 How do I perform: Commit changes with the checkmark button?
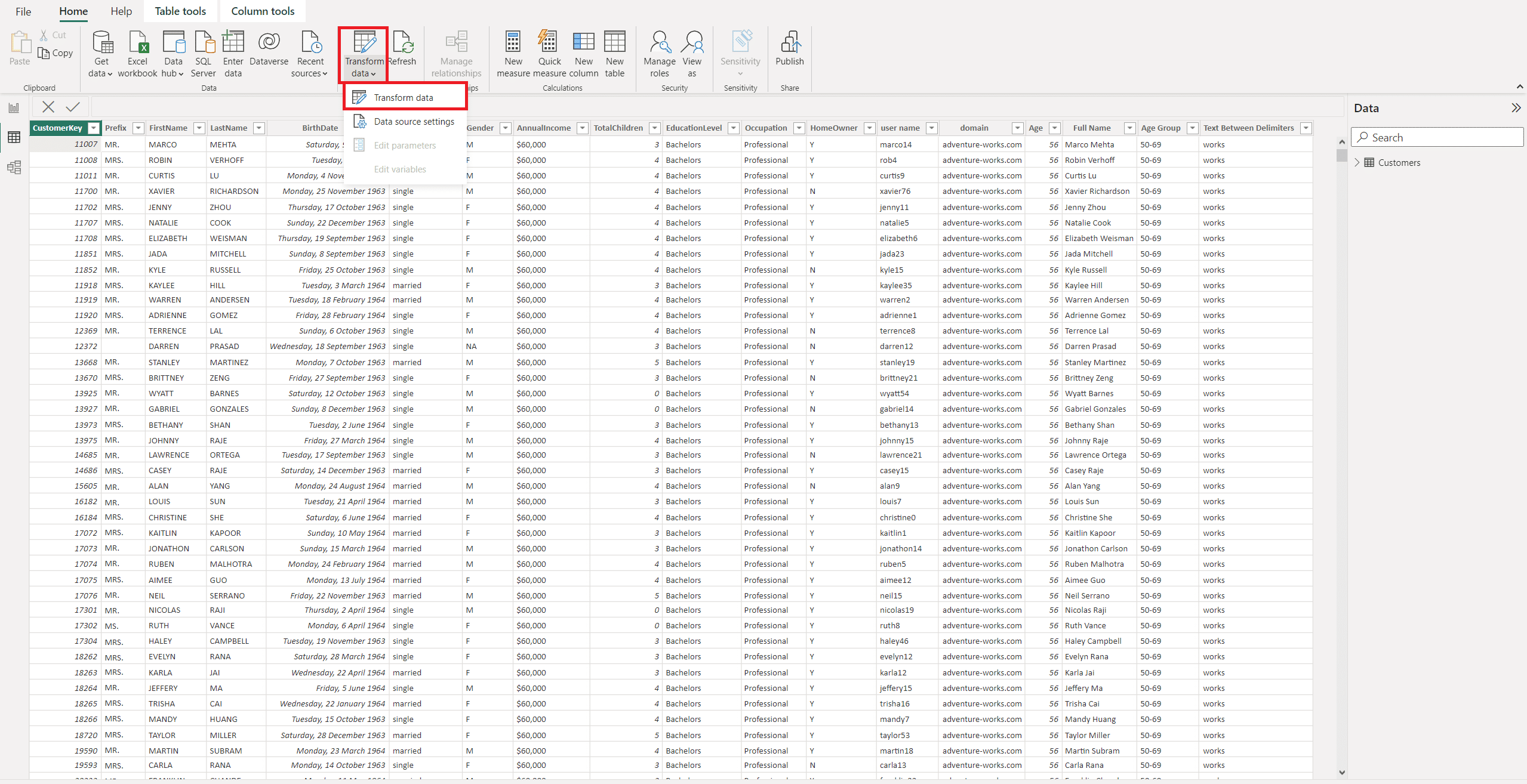tap(72, 106)
